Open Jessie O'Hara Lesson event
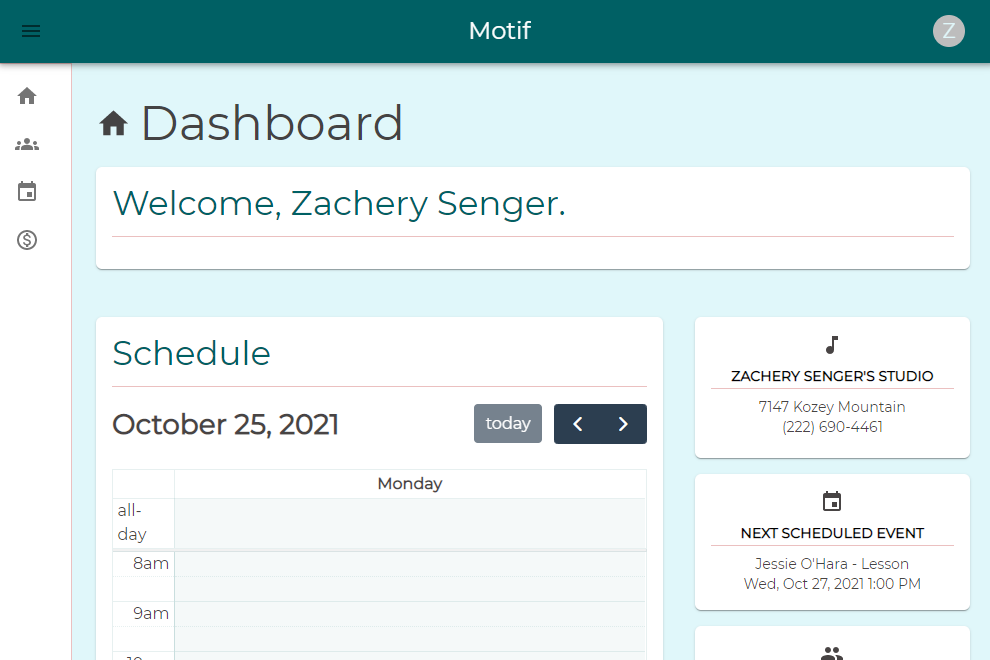This screenshot has height=660, width=990. (x=832, y=564)
